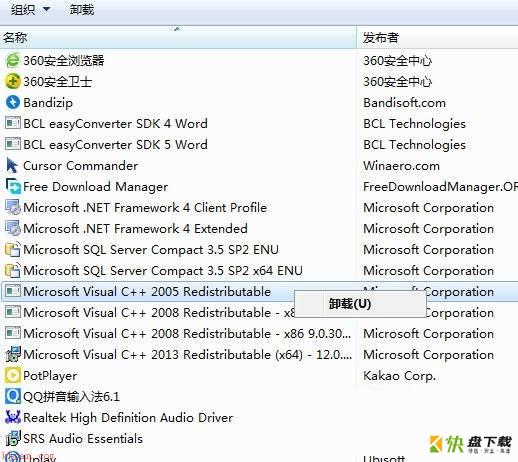Select the Bandizip entry name
Viewport: 518px width, 462px height.
pyautogui.click(x=48, y=103)
